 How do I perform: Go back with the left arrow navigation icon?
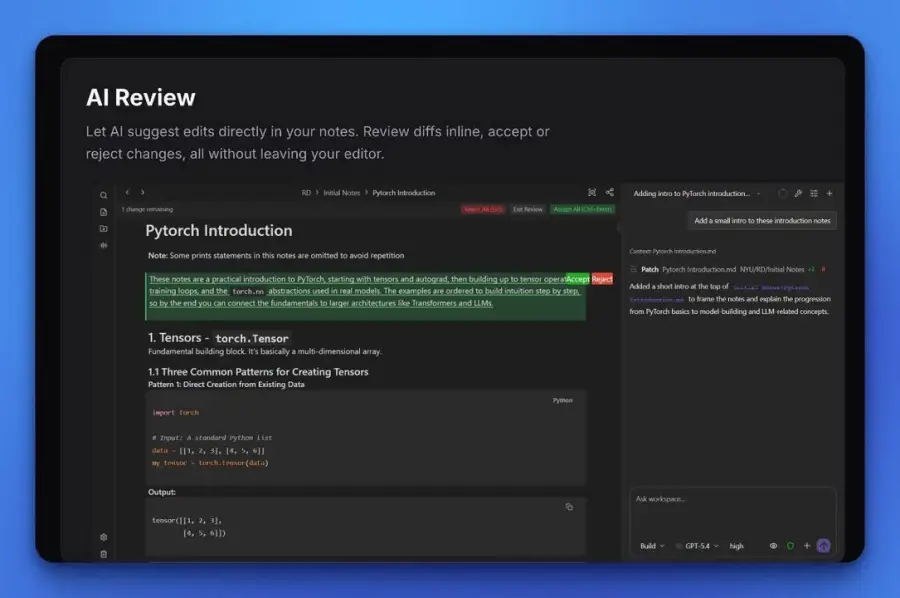coord(127,192)
